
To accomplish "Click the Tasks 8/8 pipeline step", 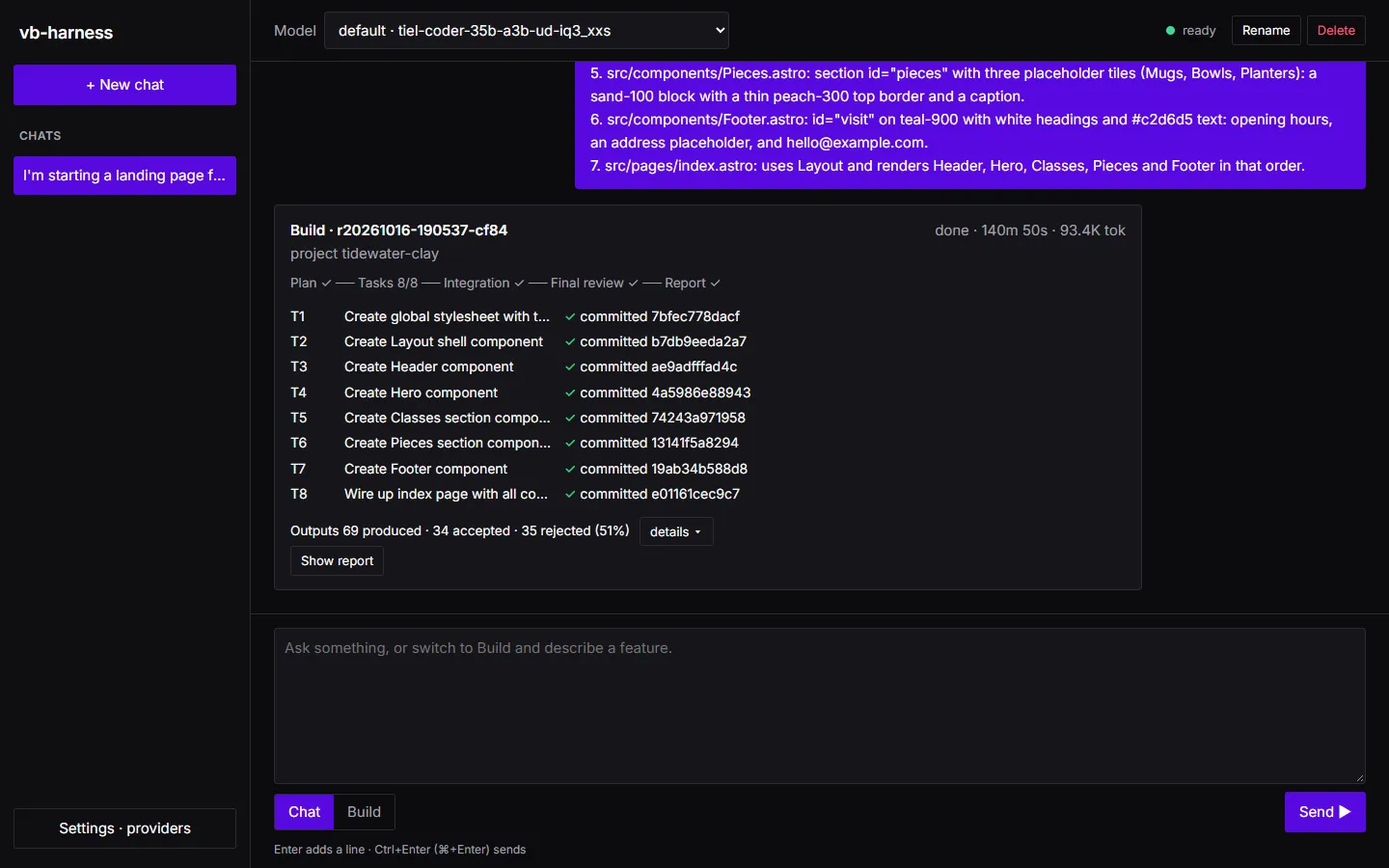I will (x=388, y=283).
